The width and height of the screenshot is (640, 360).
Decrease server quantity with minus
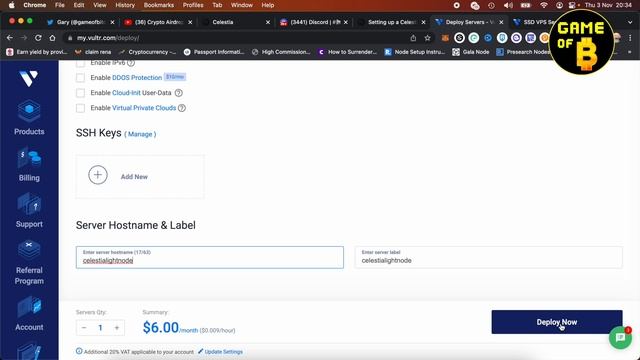pos(84,328)
